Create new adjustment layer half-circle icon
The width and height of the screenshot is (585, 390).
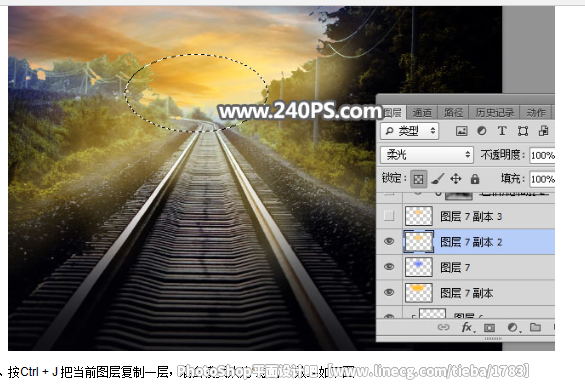[x=513, y=327]
